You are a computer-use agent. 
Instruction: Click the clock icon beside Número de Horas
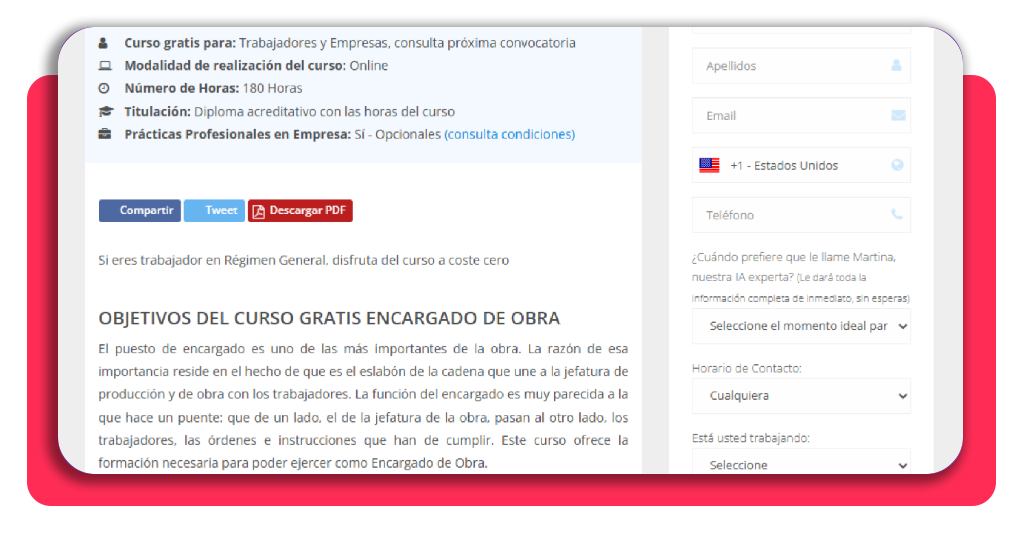(104, 88)
